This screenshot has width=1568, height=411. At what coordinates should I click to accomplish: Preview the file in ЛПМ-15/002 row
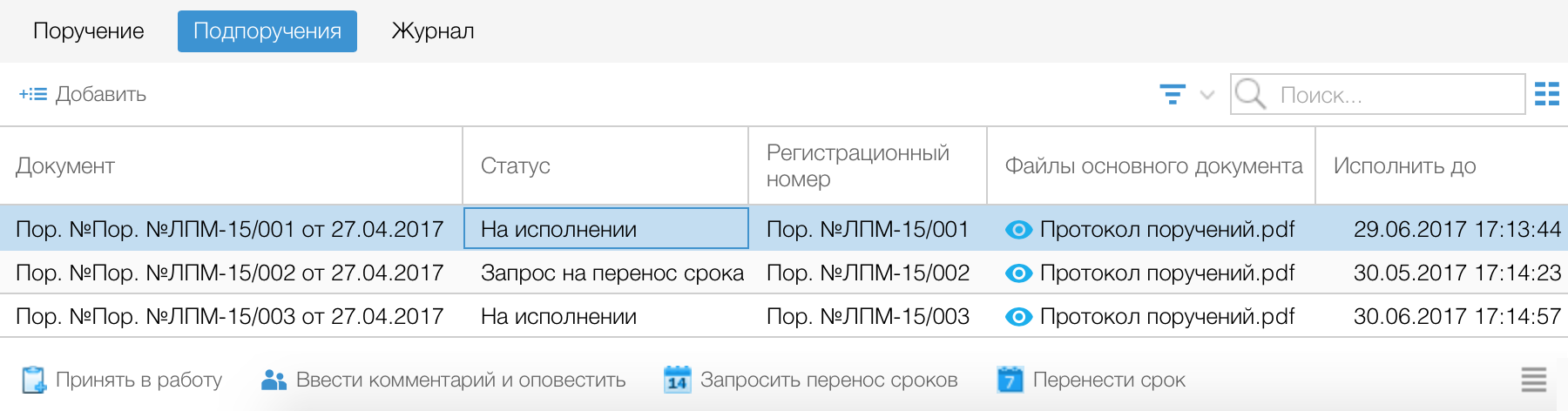point(1018,273)
